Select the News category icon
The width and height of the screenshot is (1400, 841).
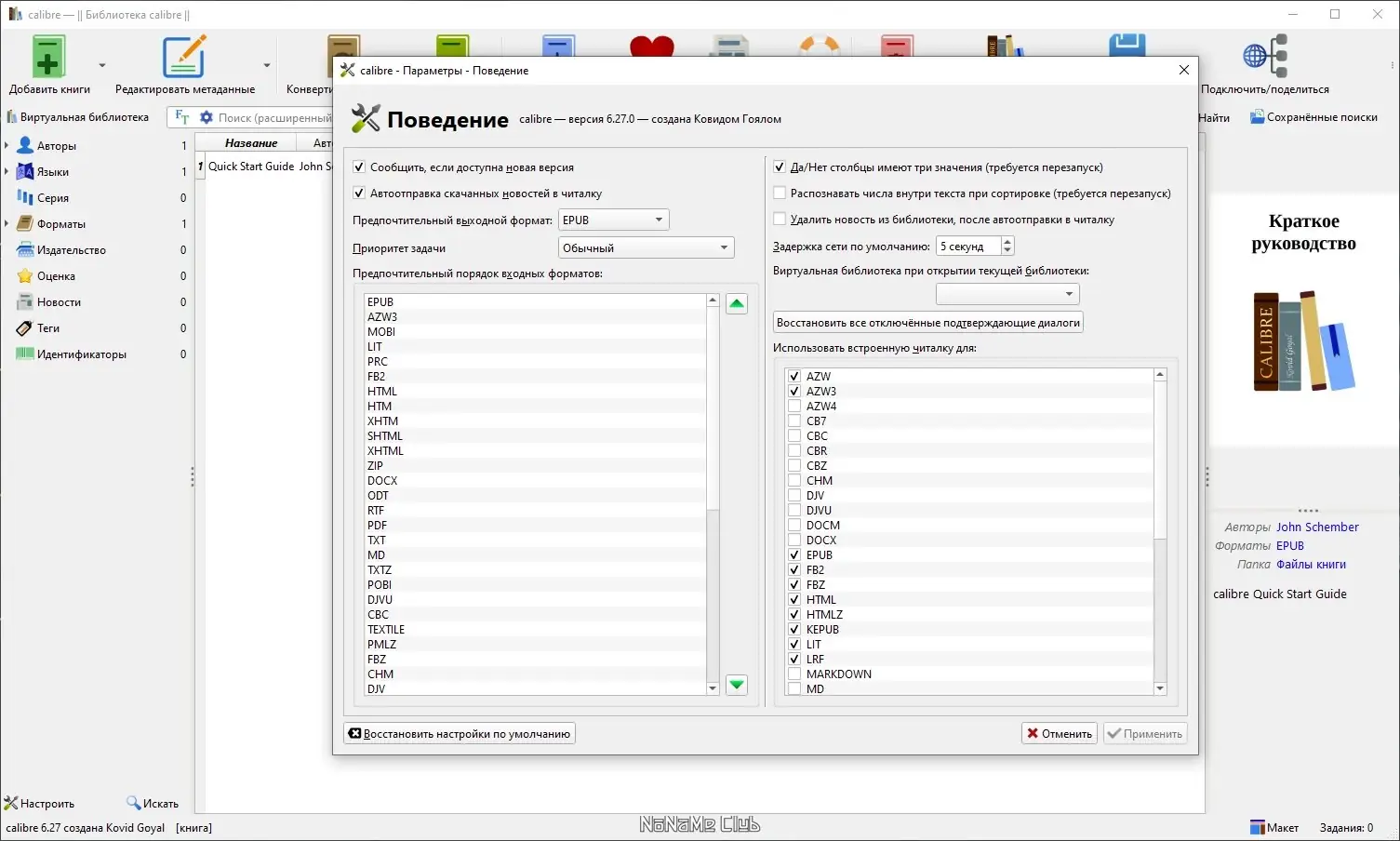click(x=25, y=302)
